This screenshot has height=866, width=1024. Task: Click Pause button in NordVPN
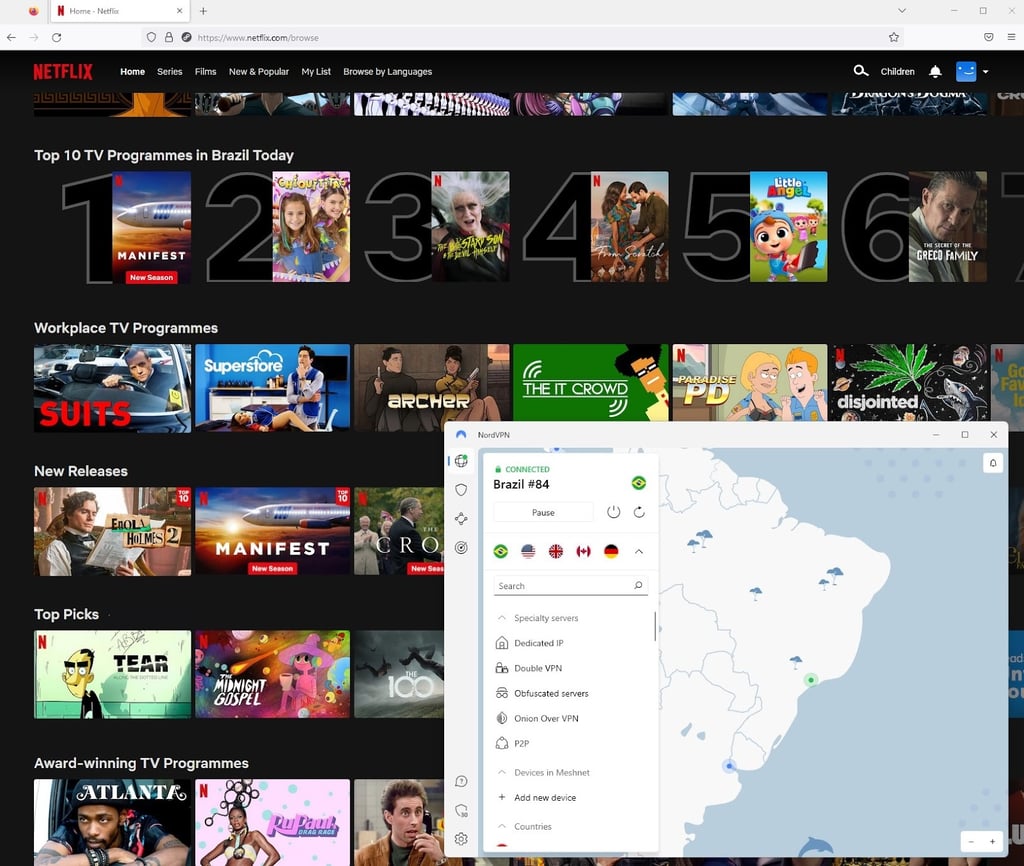tap(543, 512)
